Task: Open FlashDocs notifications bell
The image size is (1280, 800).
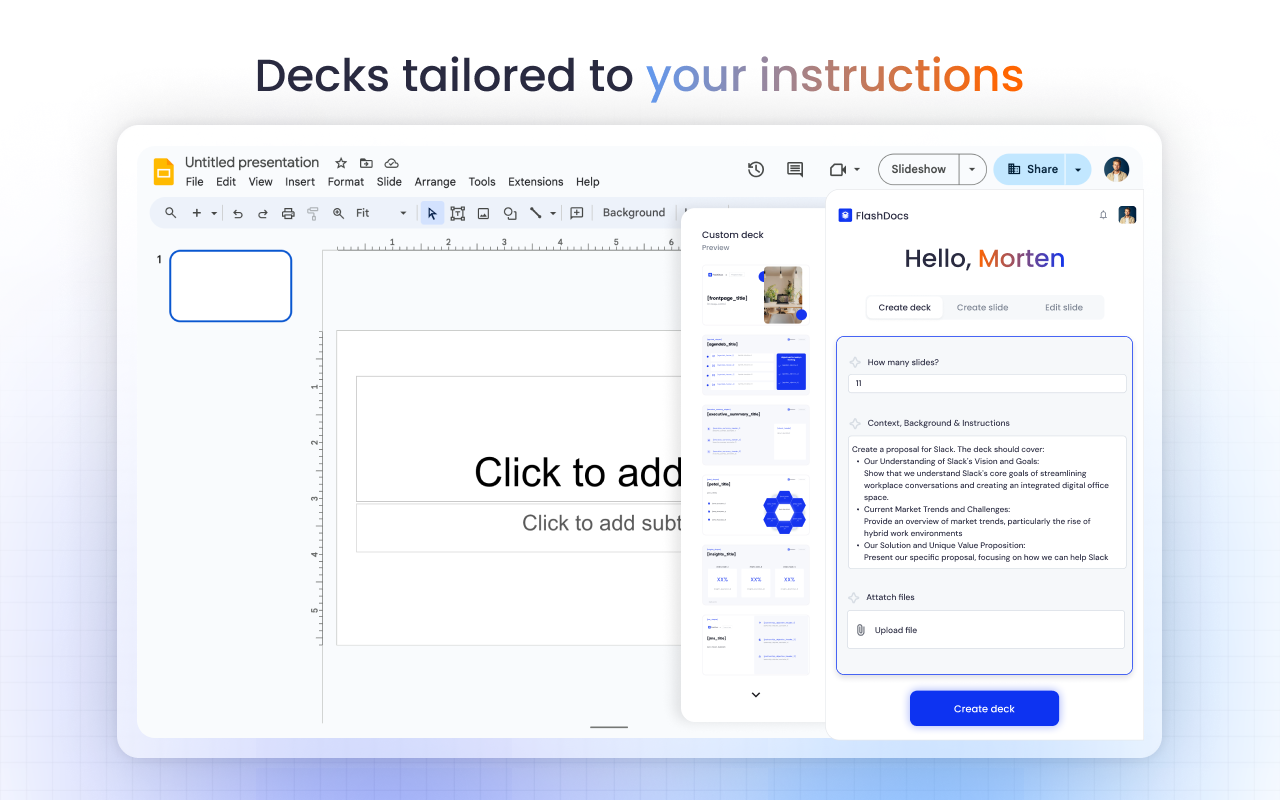Action: (1103, 215)
